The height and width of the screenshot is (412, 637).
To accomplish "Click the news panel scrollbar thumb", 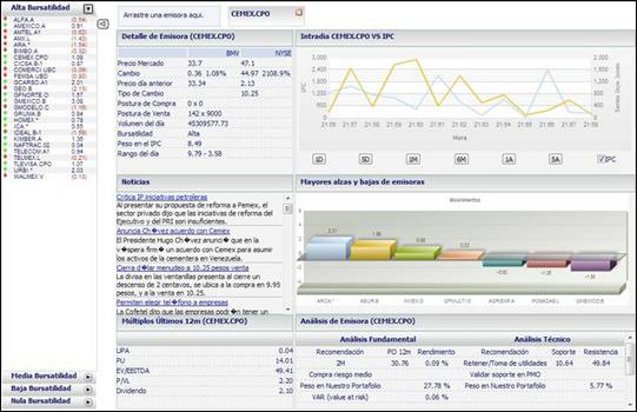I will click(x=288, y=209).
